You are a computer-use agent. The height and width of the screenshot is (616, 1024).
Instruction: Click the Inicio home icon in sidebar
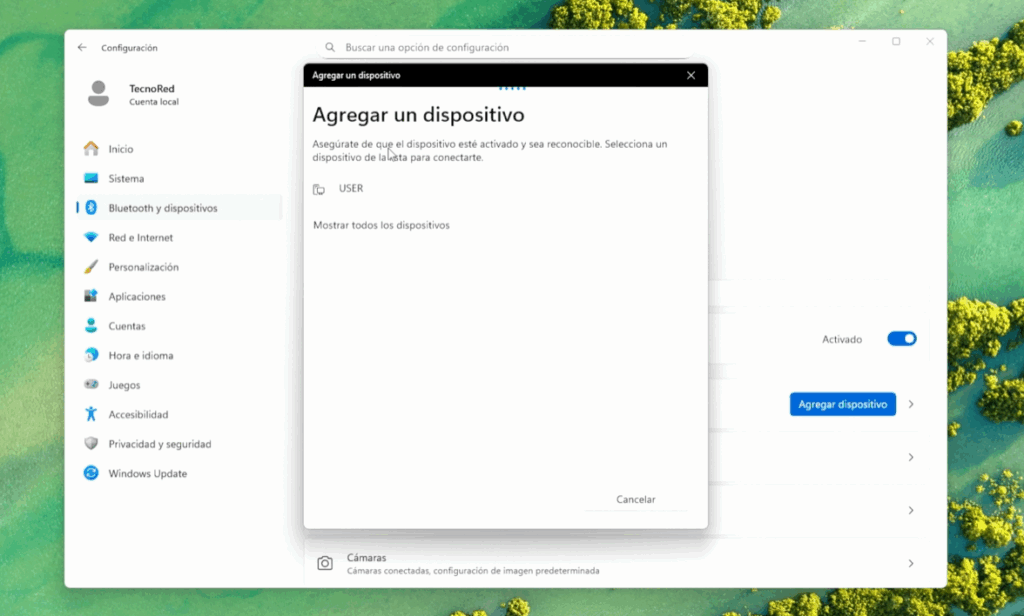tap(91, 149)
